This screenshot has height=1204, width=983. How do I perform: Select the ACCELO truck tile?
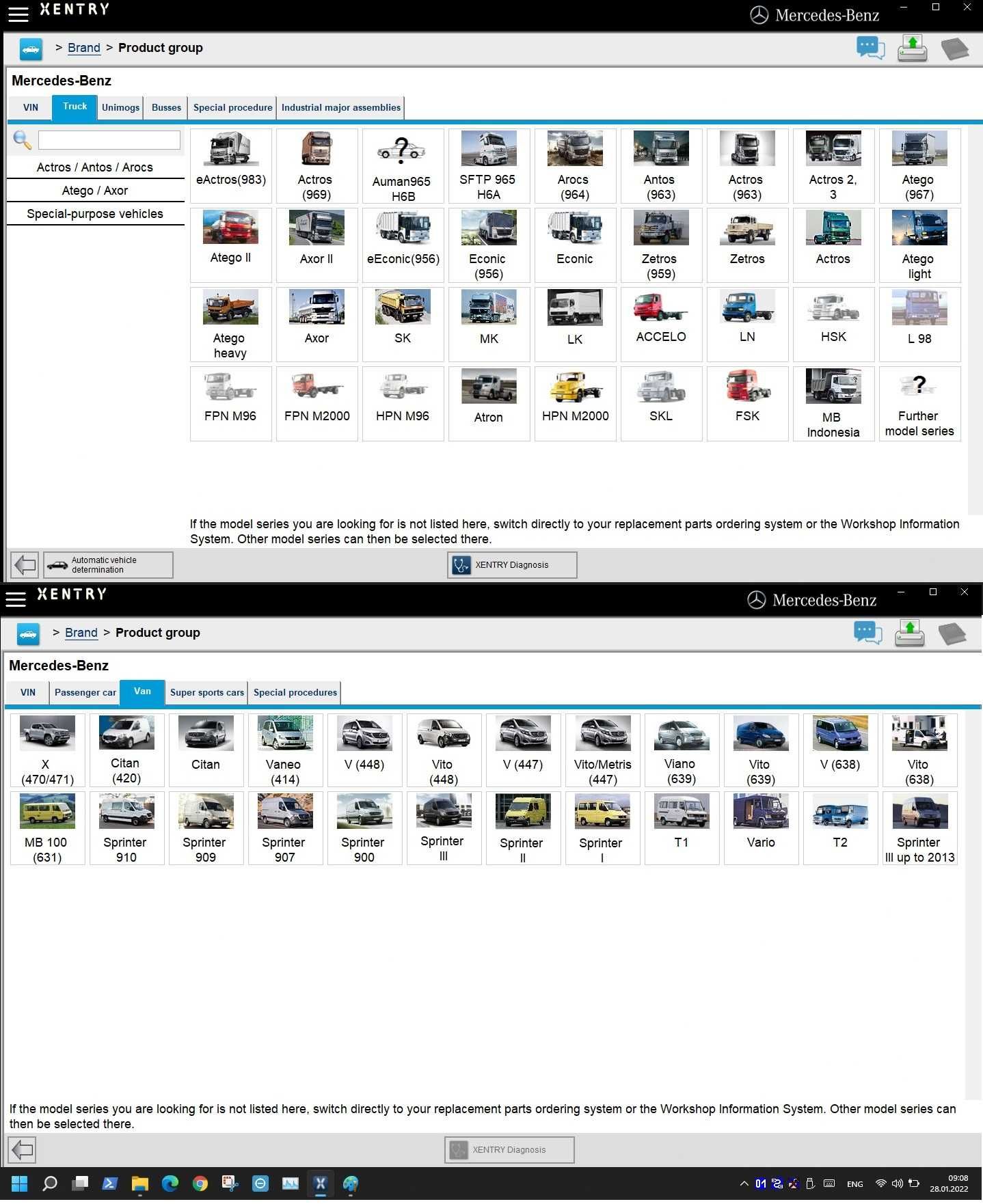tap(662, 324)
